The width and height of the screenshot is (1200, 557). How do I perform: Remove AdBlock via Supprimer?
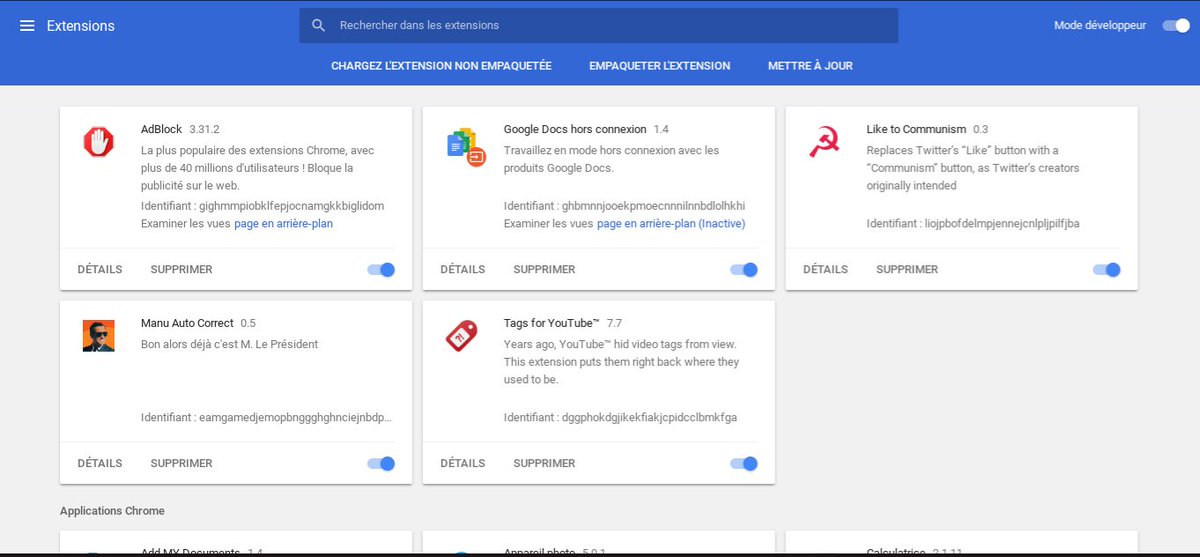click(x=181, y=269)
